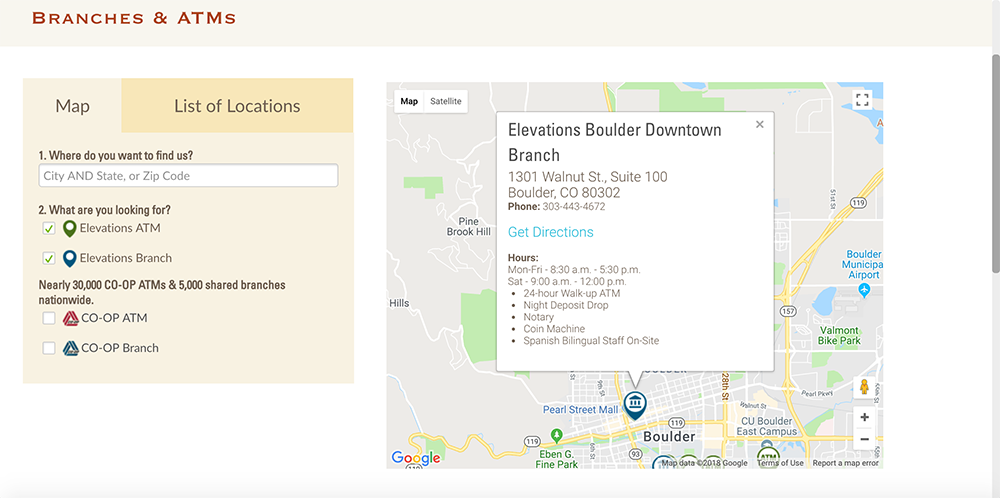Viewport: 1000px width, 498px height.
Task: Switch to the List of Locations tab
Action: [x=237, y=105]
